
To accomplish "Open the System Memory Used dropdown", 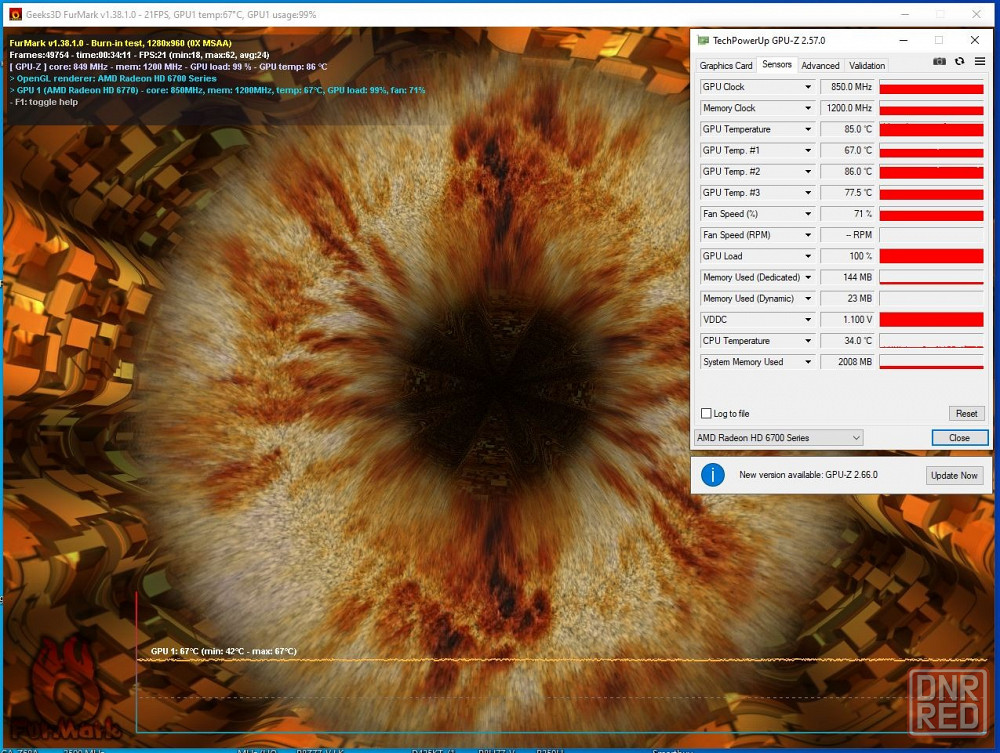I will tap(808, 362).
